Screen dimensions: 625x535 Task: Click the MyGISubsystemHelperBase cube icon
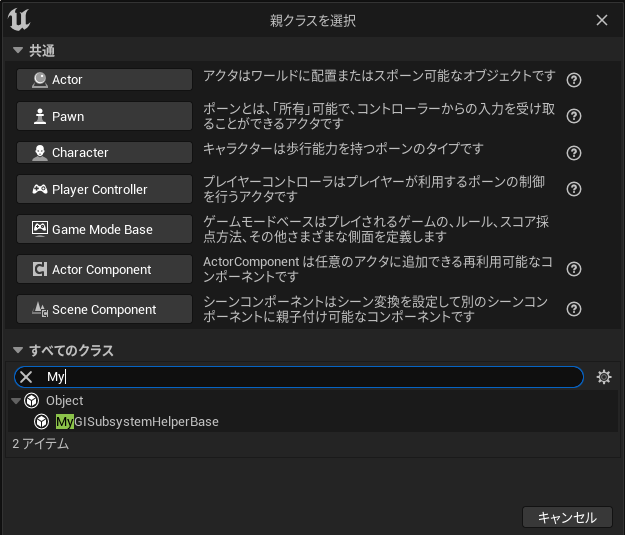tap(41, 421)
